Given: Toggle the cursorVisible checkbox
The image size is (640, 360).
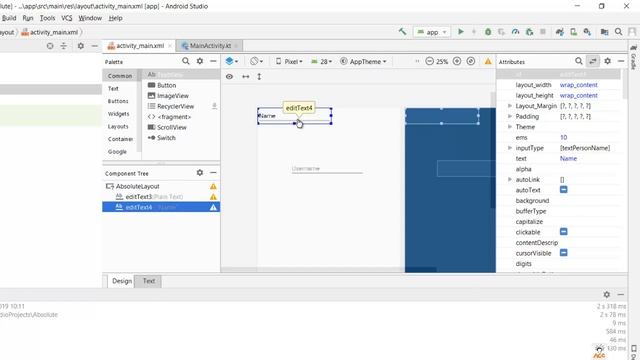Looking at the screenshot, I should point(563,253).
